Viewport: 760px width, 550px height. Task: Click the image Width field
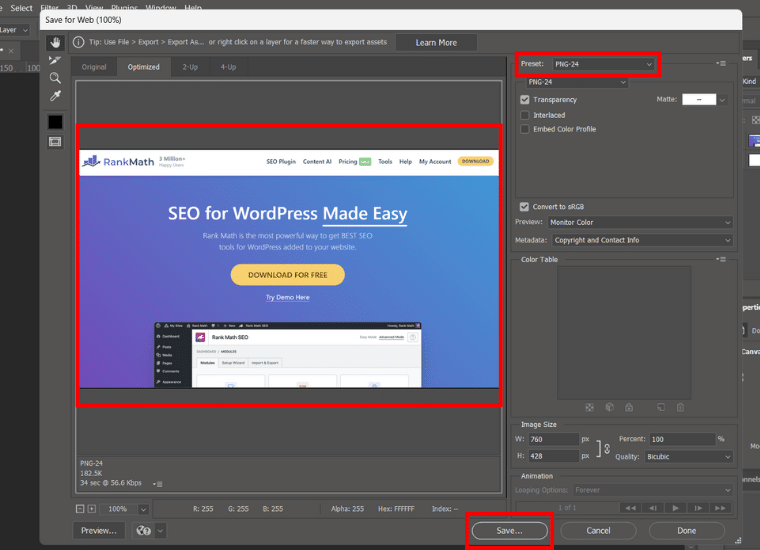554,440
